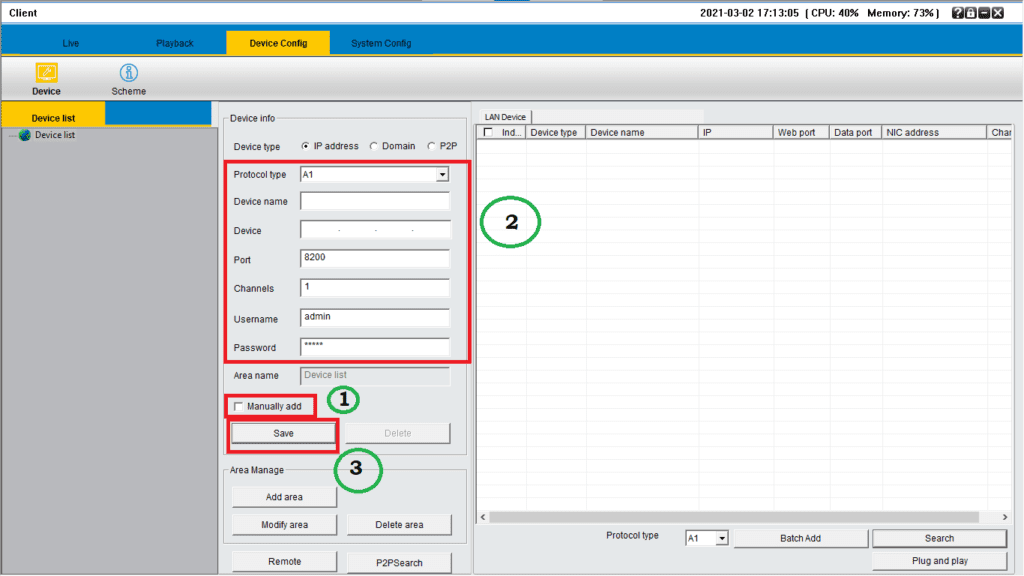This screenshot has width=1024, height=576.
Task: Switch to the System Config tab
Action: pyautogui.click(x=380, y=43)
